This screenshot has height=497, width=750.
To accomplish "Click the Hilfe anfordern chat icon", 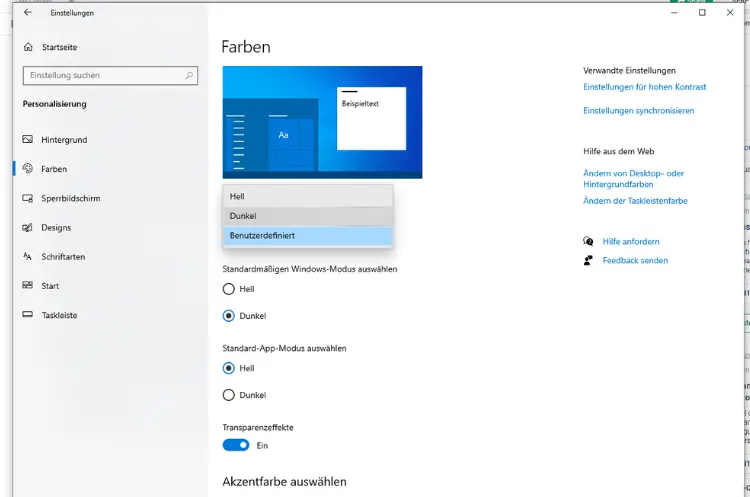I will click(588, 241).
